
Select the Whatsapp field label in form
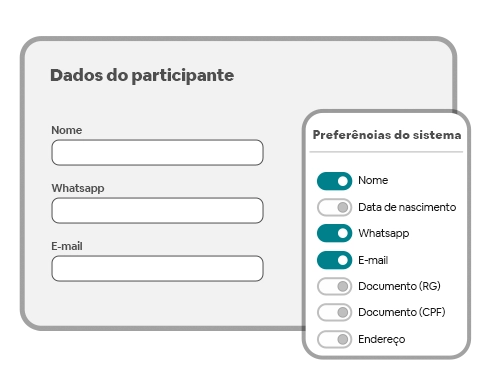pyautogui.click(x=78, y=188)
